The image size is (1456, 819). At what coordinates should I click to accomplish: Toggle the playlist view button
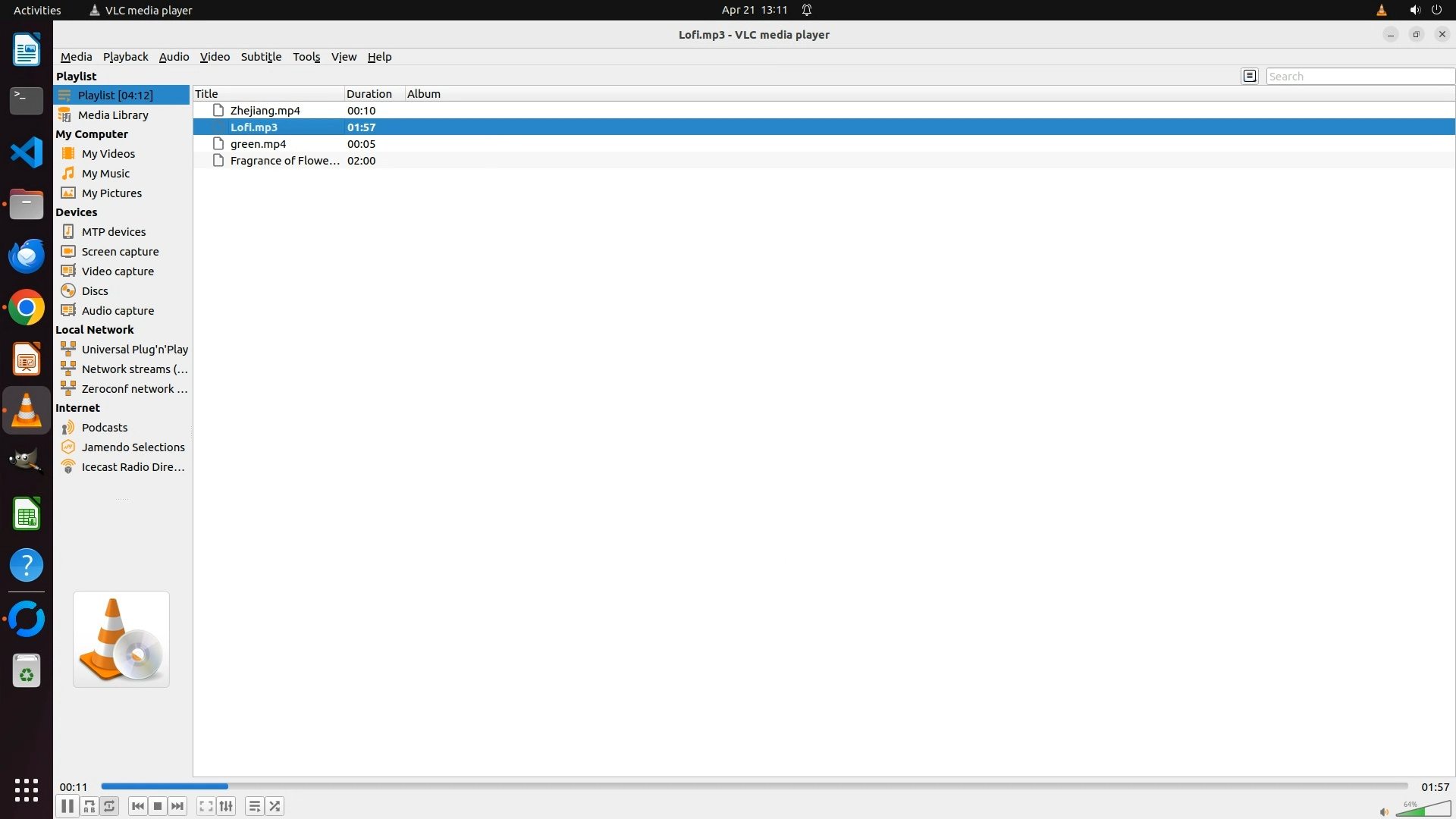tap(255, 806)
